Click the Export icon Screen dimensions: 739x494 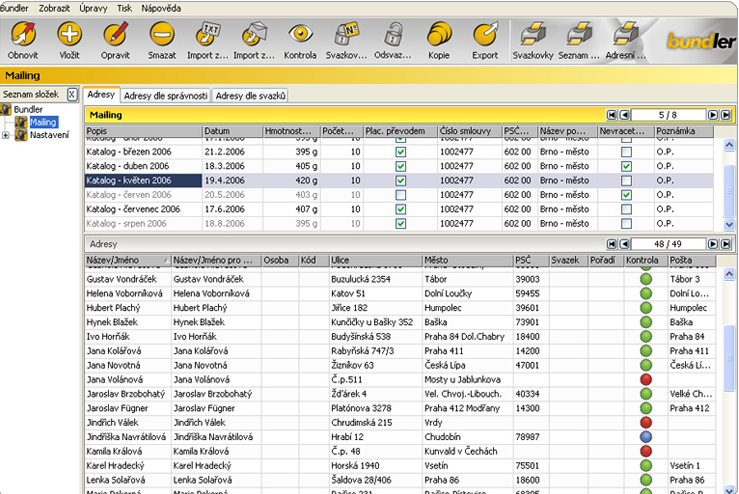click(485, 34)
